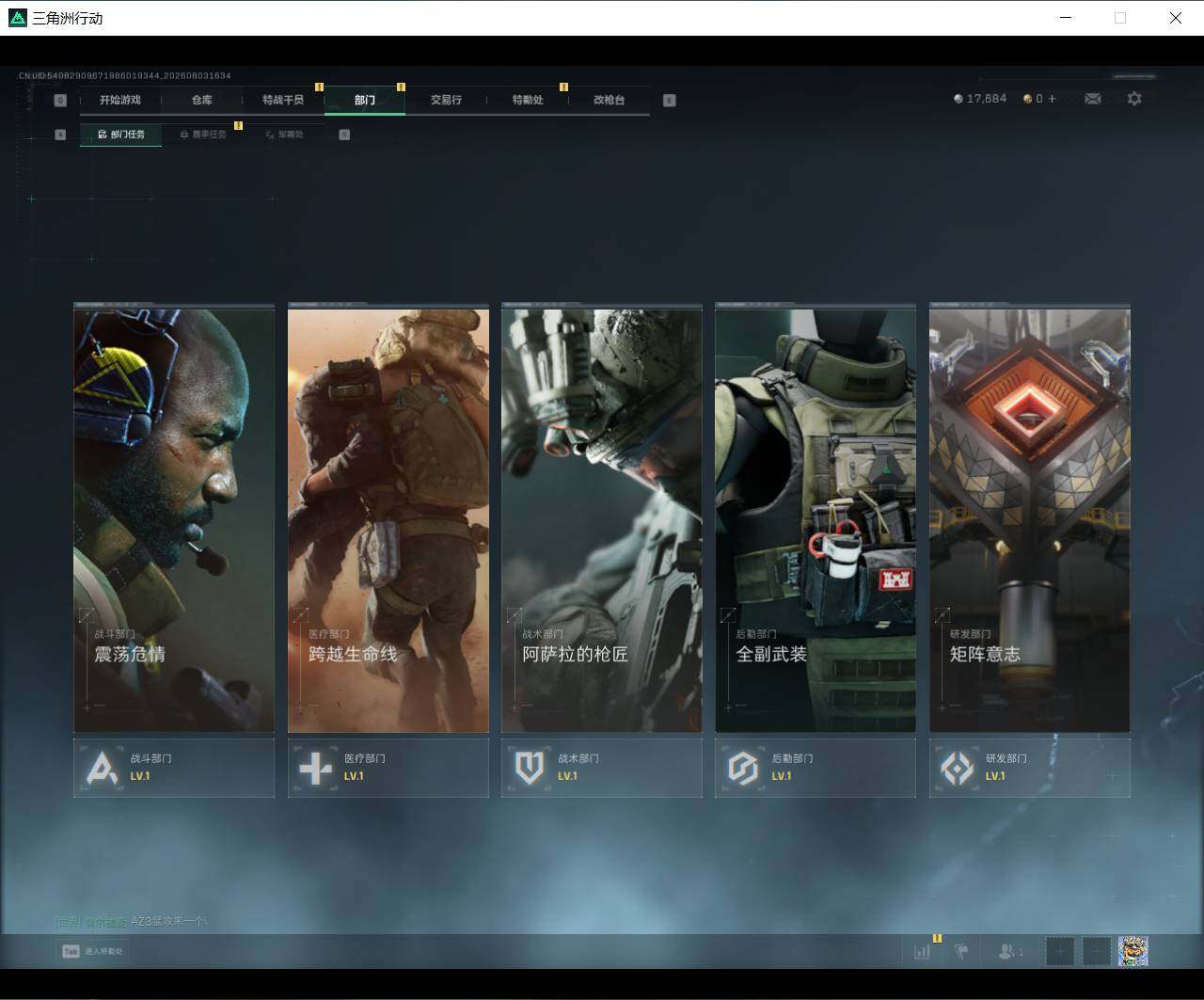Click the 三角洲行动 app logo in title bar
Viewport: 1204px width, 1000px height.
(x=18, y=18)
